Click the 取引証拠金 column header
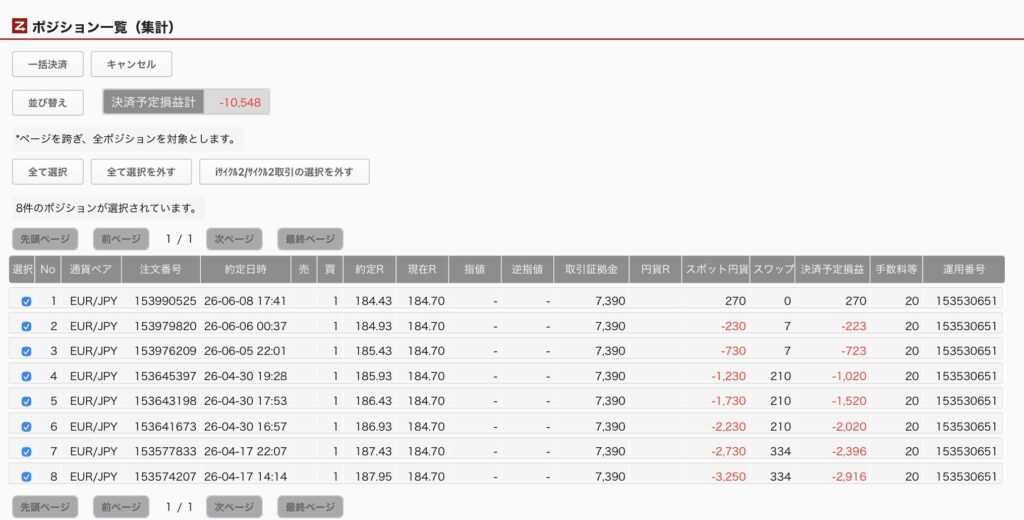This screenshot has width=1024, height=520. [x=592, y=269]
